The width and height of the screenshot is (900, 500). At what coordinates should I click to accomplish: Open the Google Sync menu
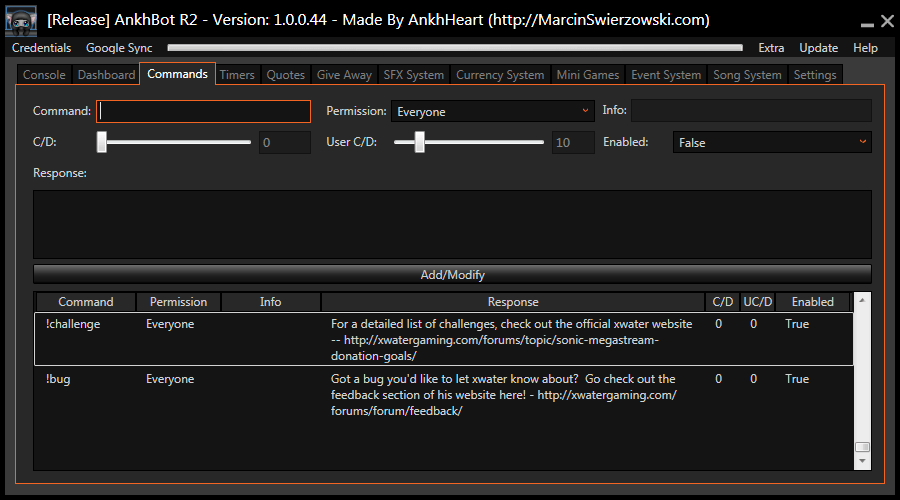[x=119, y=48]
